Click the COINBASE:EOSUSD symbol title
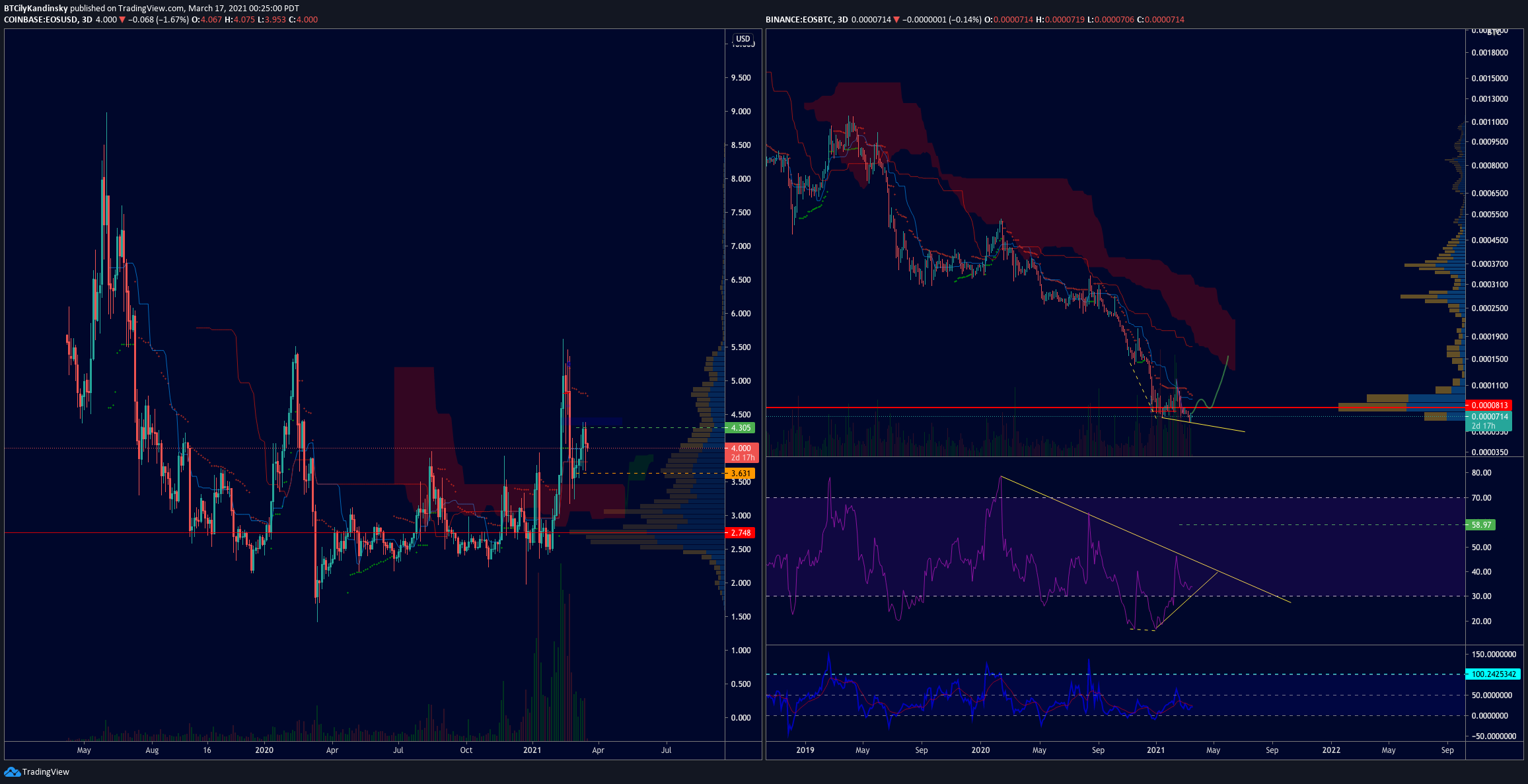1528x784 pixels. (x=41, y=20)
